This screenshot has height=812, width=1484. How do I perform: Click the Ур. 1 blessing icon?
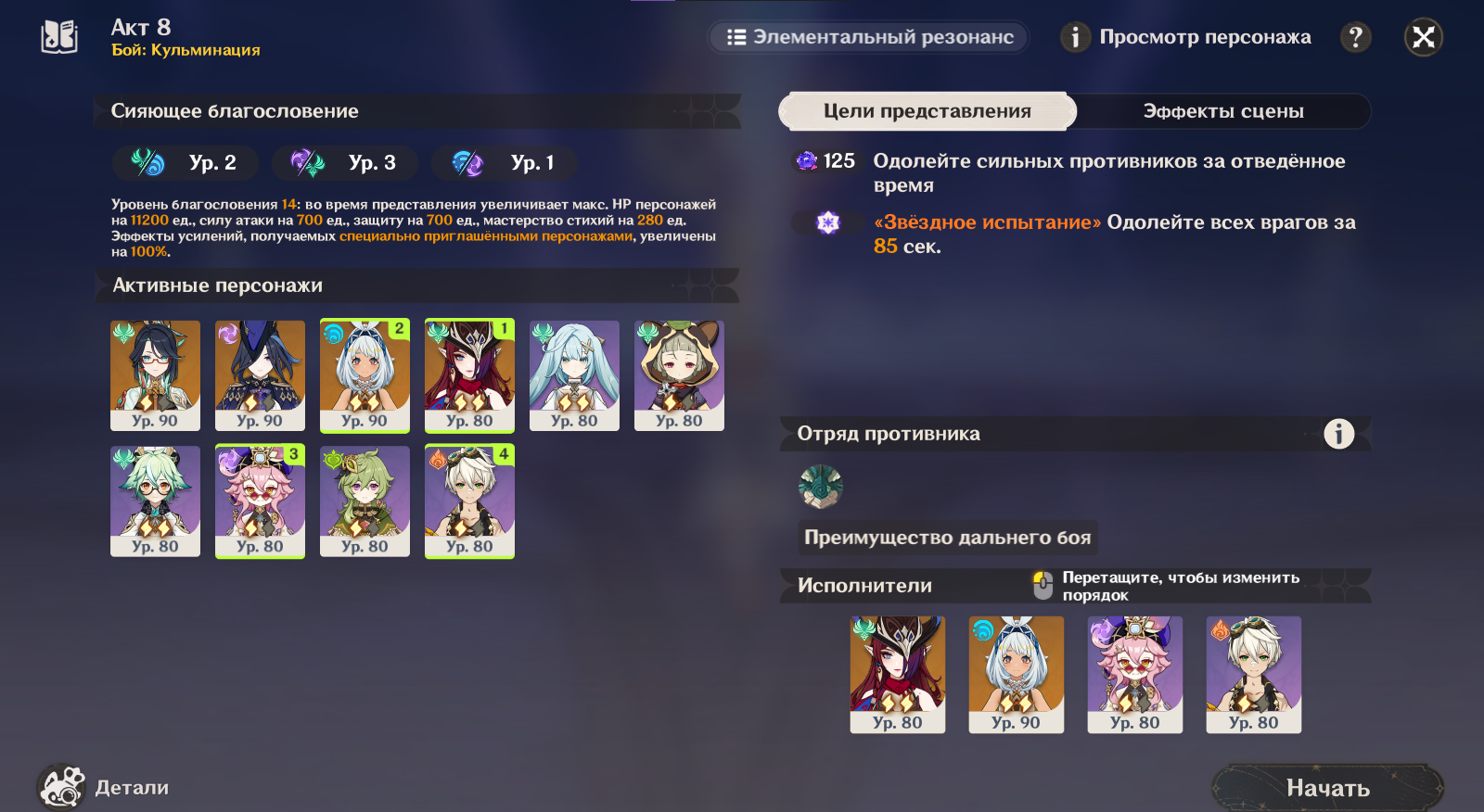[467, 163]
